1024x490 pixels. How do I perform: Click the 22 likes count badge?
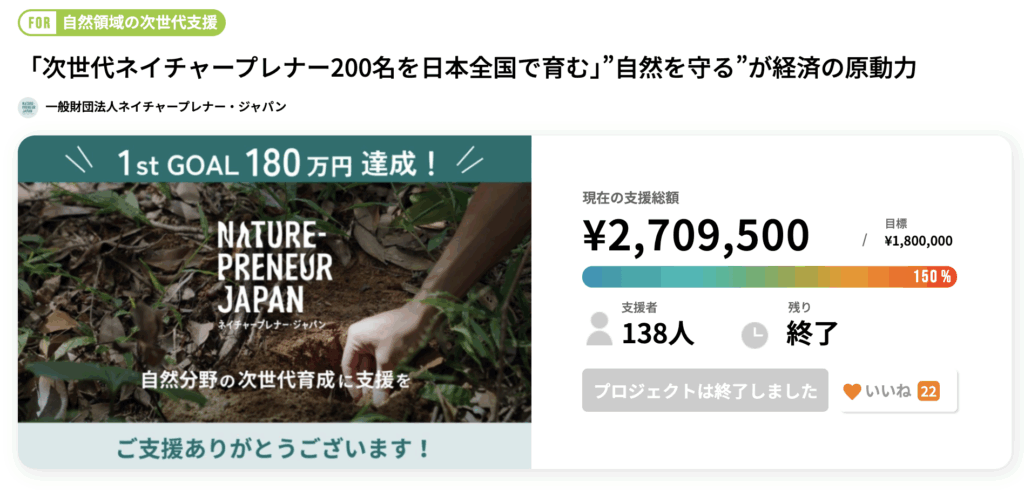tap(928, 391)
